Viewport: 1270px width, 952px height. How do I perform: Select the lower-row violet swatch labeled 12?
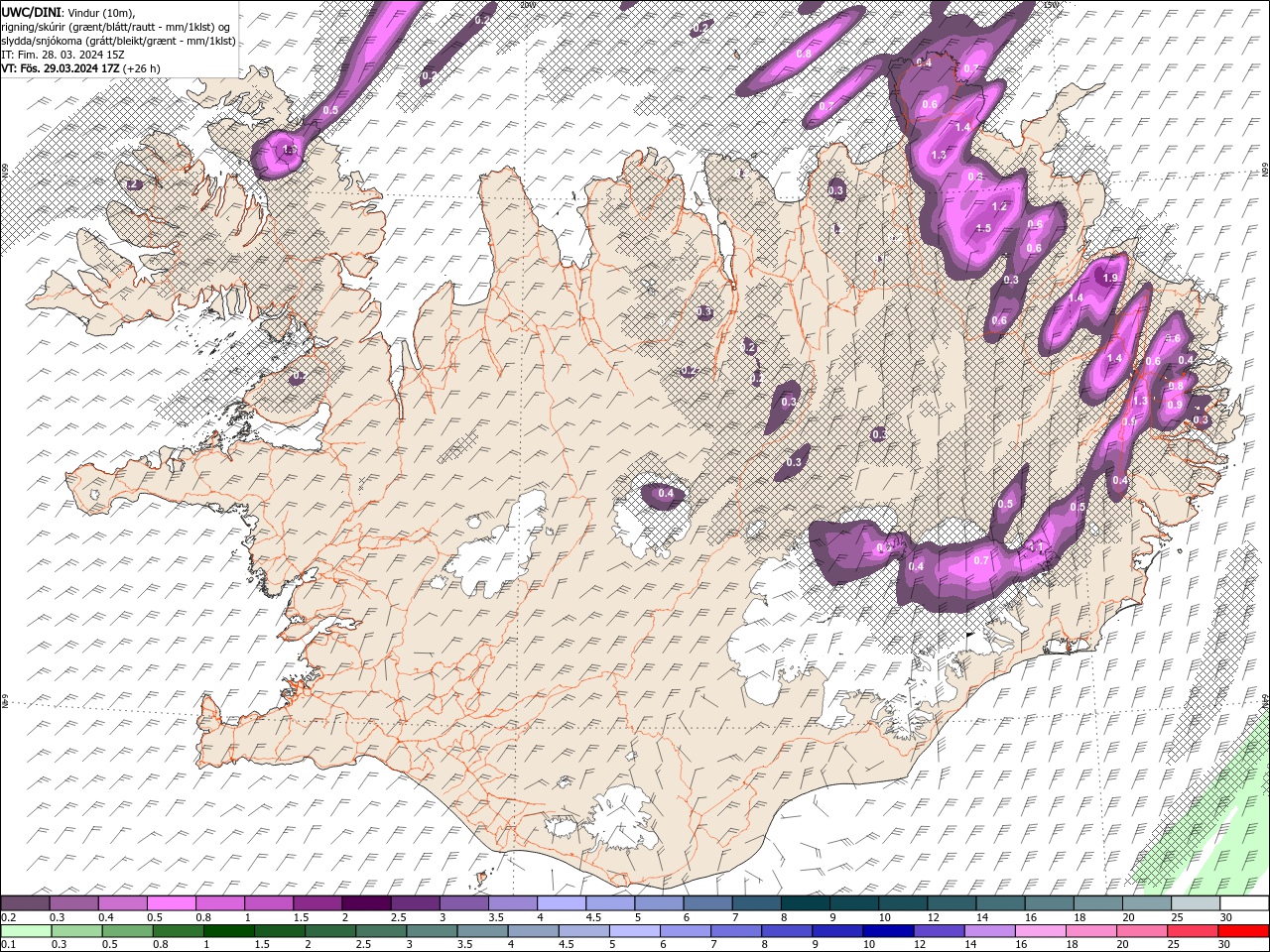(939, 931)
